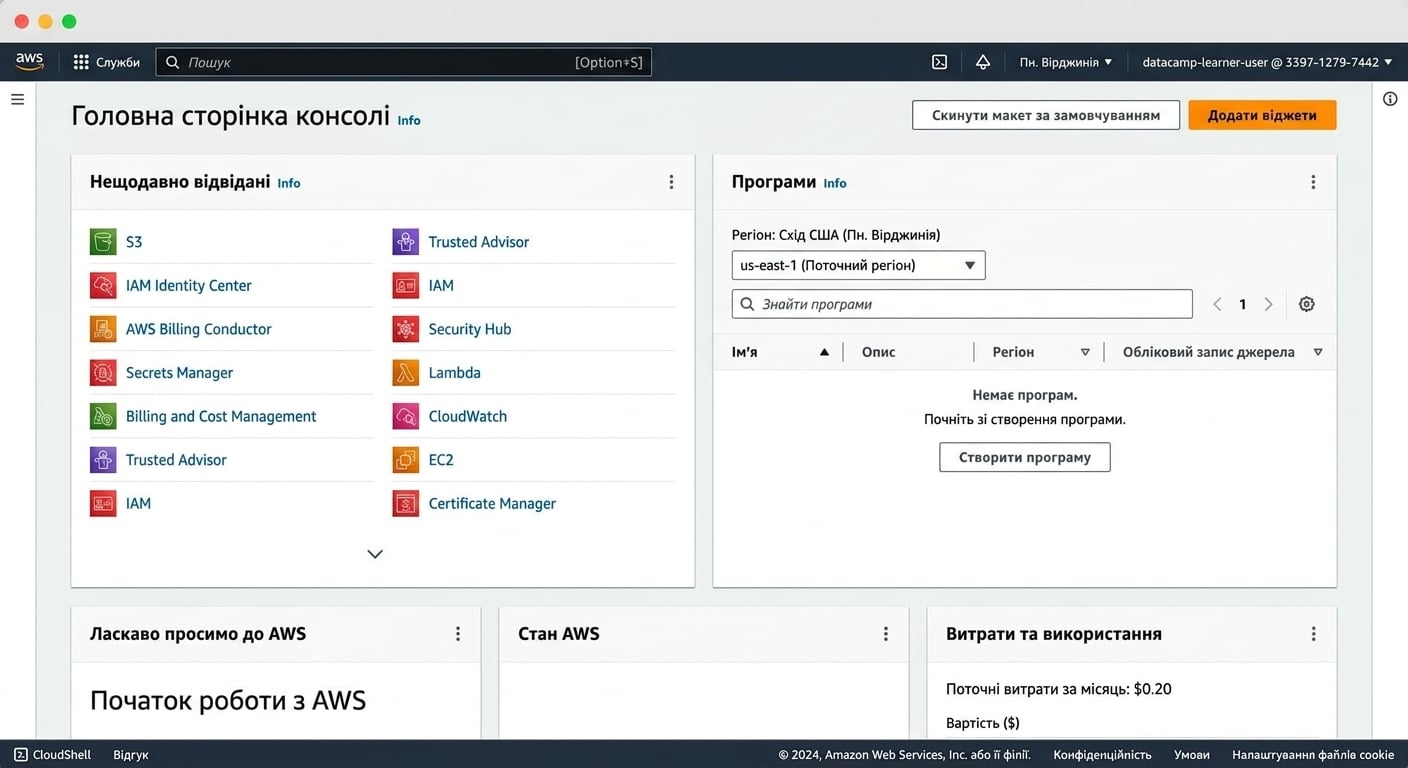The height and width of the screenshot is (768, 1408).
Task: Open the CloudShell icon in top navigation bar
Action: [940, 62]
